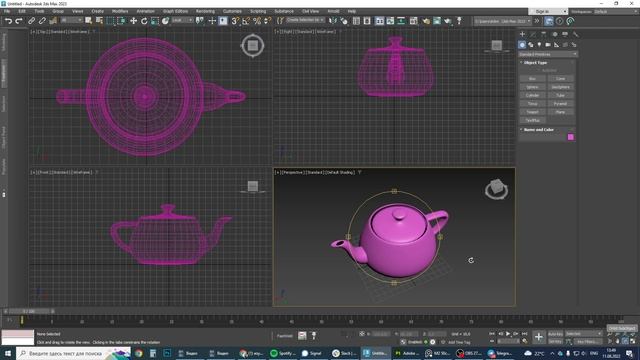This screenshot has height=360, width=640.
Task: Switch to the Display panel tab
Action: click(x=565, y=34)
